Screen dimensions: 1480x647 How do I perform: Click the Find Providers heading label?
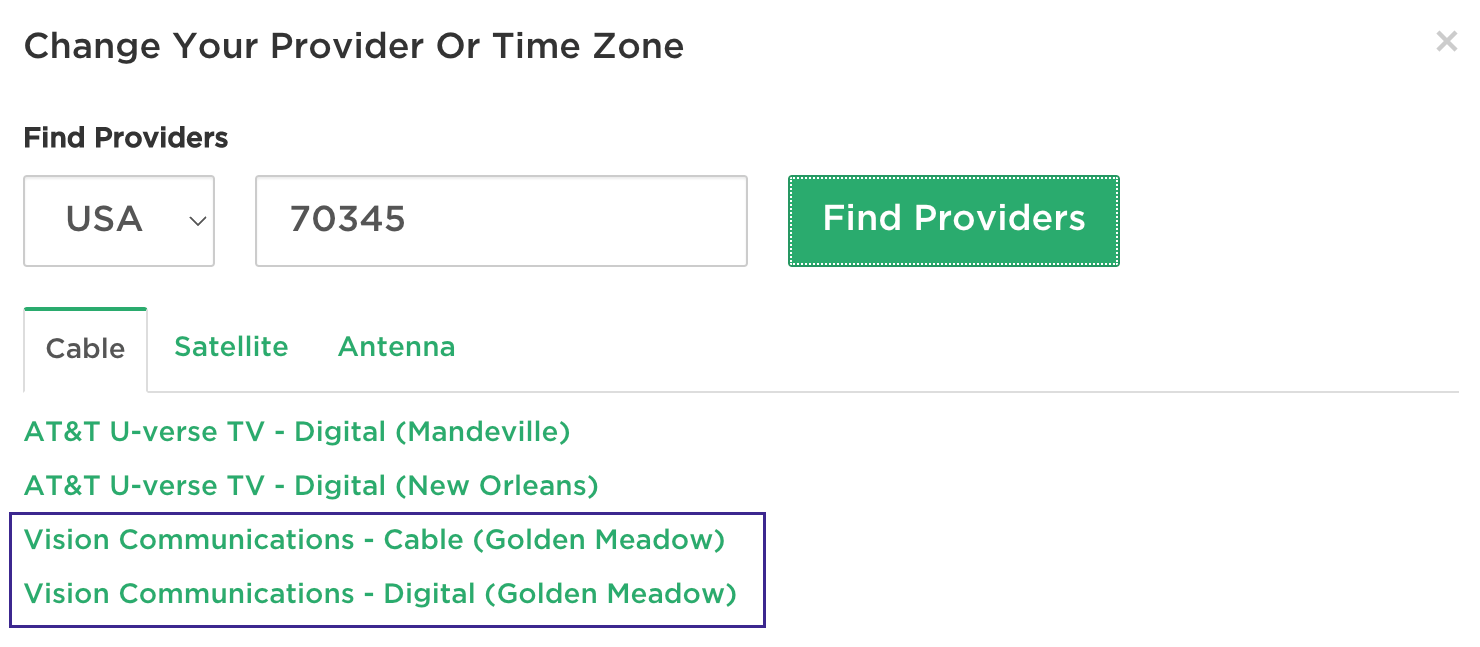pyautogui.click(x=125, y=137)
